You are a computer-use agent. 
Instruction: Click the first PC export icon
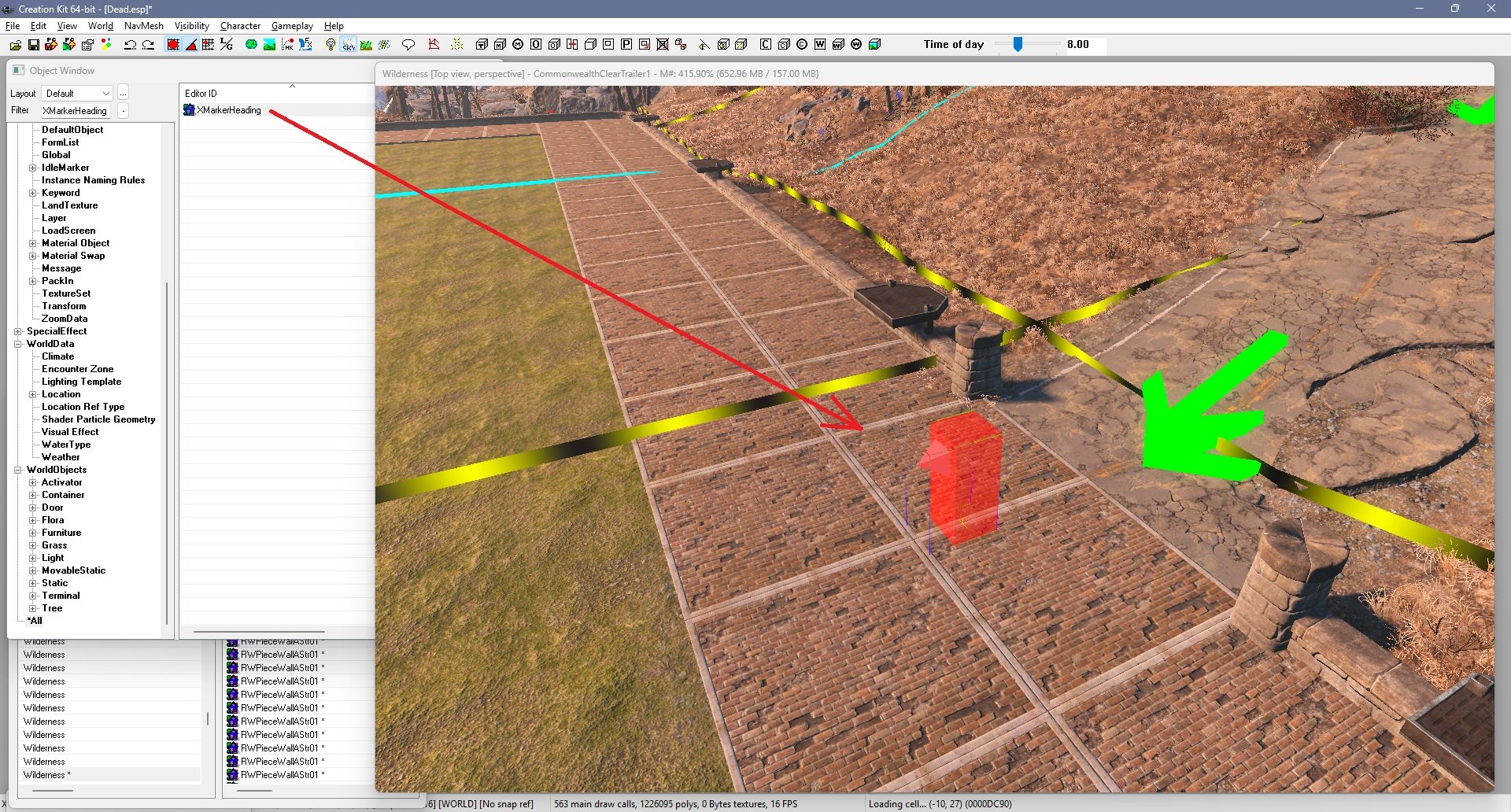click(51, 45)
